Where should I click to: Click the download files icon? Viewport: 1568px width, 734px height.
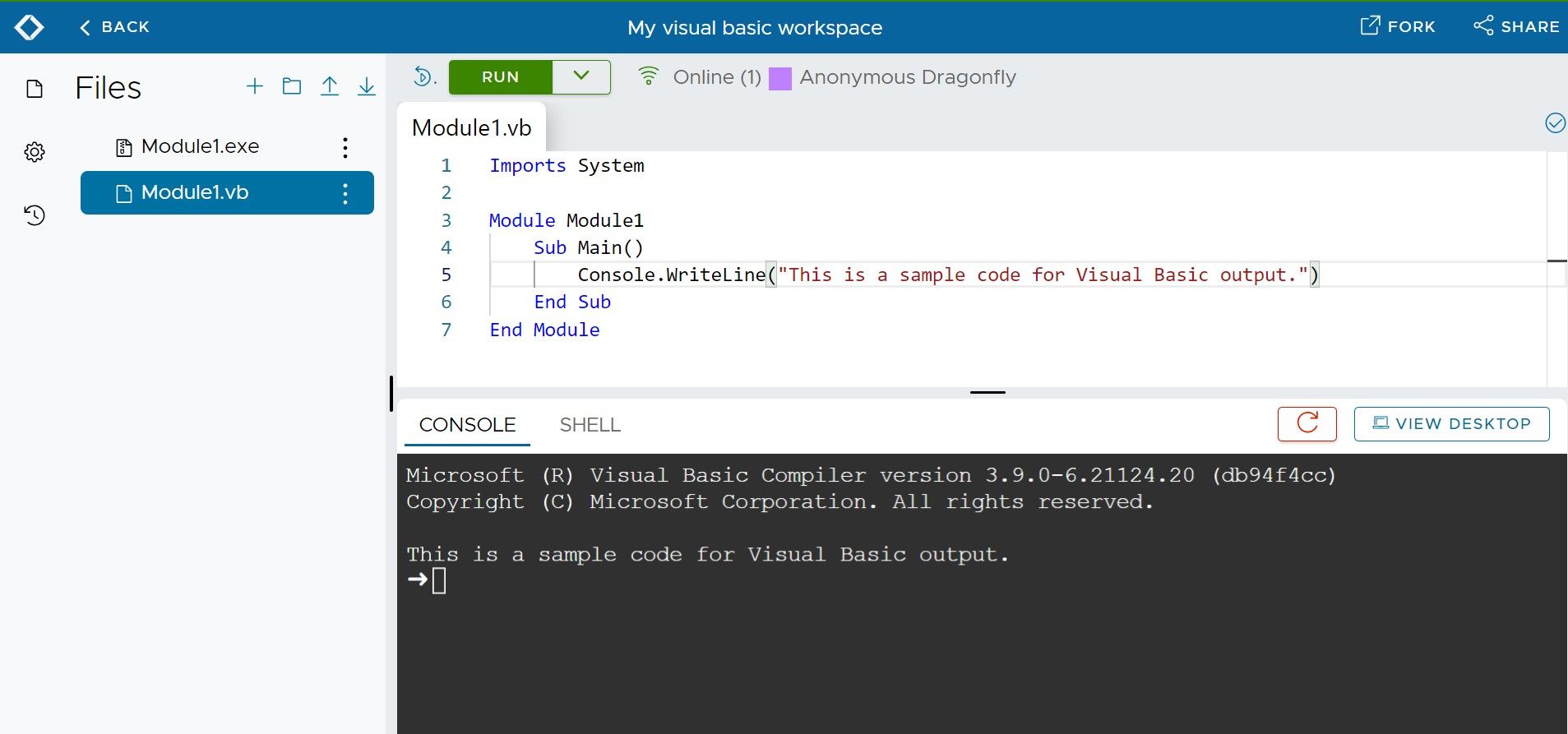tap(367, 86)
